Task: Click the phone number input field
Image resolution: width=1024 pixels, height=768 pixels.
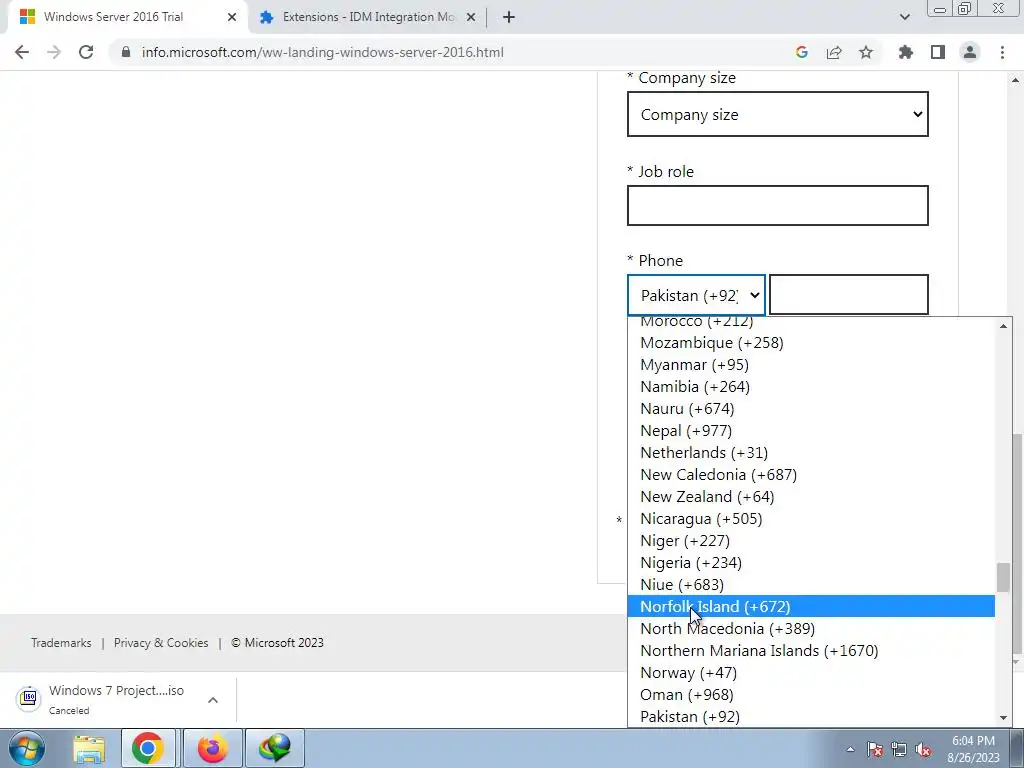Action: (848, 295)
